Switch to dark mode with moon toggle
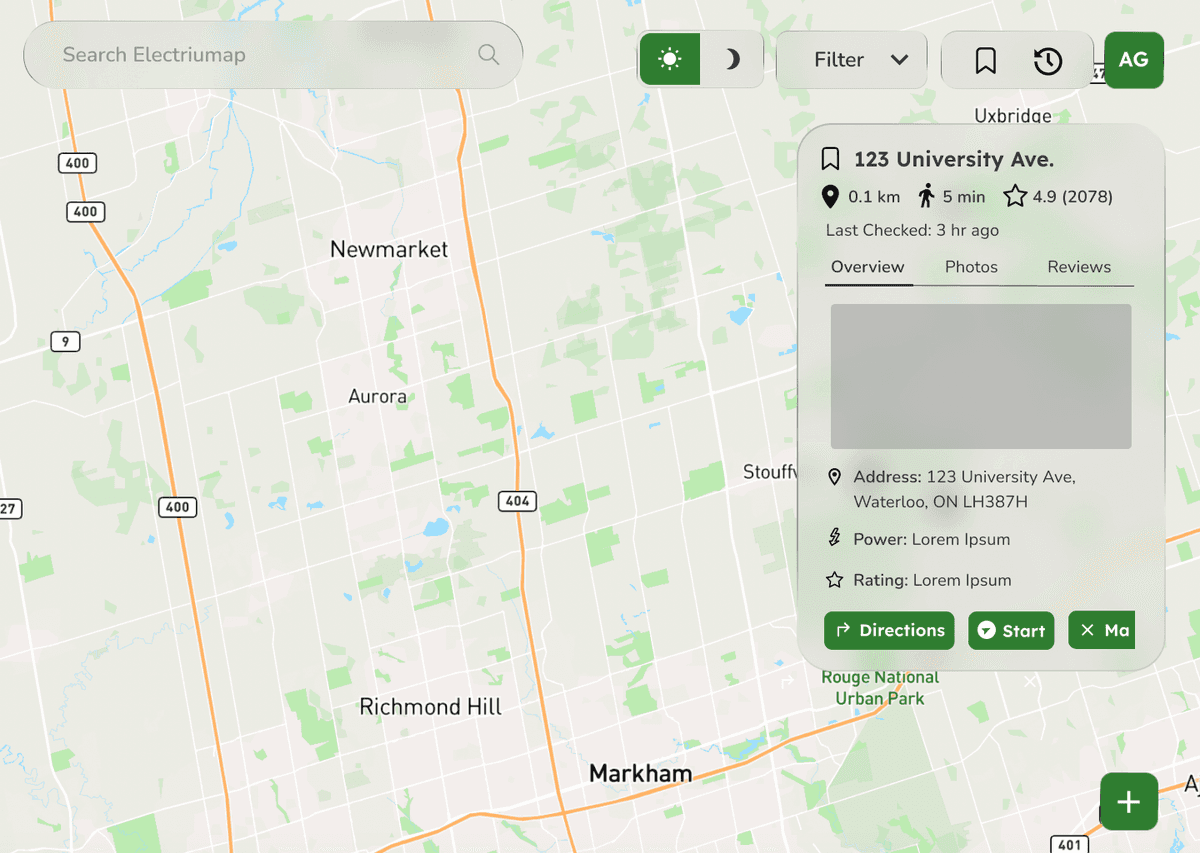Screen dimensions: 1200x853 pyautogui.click(x=732, y=60)
